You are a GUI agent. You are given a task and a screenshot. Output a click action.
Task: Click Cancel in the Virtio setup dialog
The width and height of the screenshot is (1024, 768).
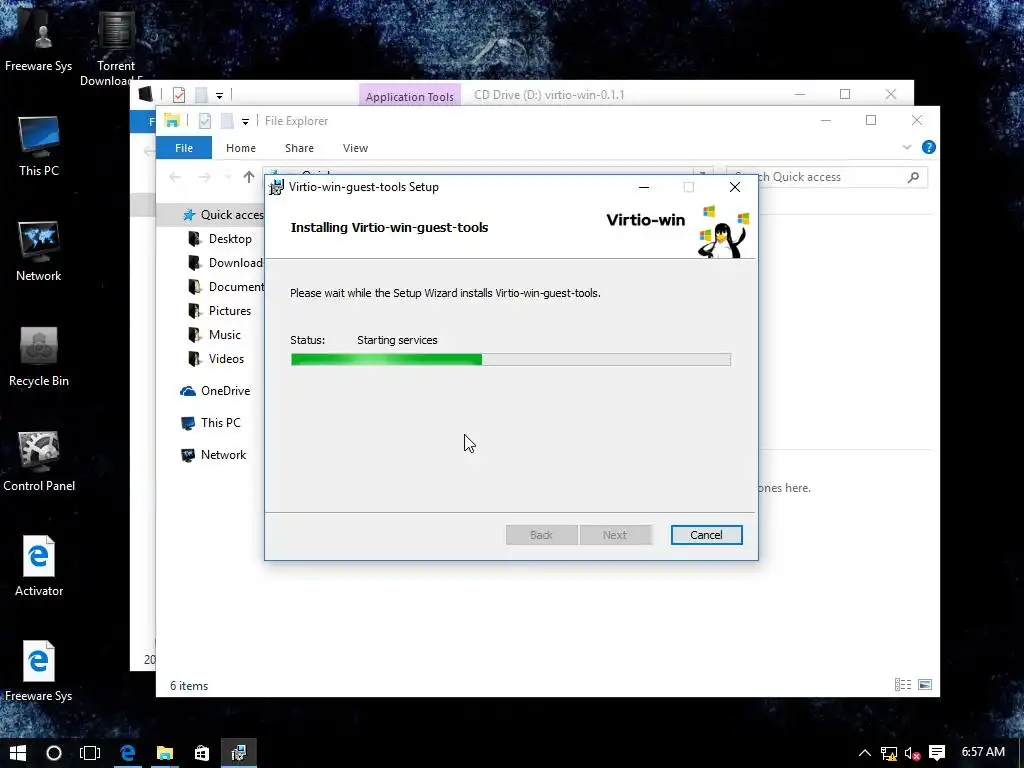click(x=706, y=535)
